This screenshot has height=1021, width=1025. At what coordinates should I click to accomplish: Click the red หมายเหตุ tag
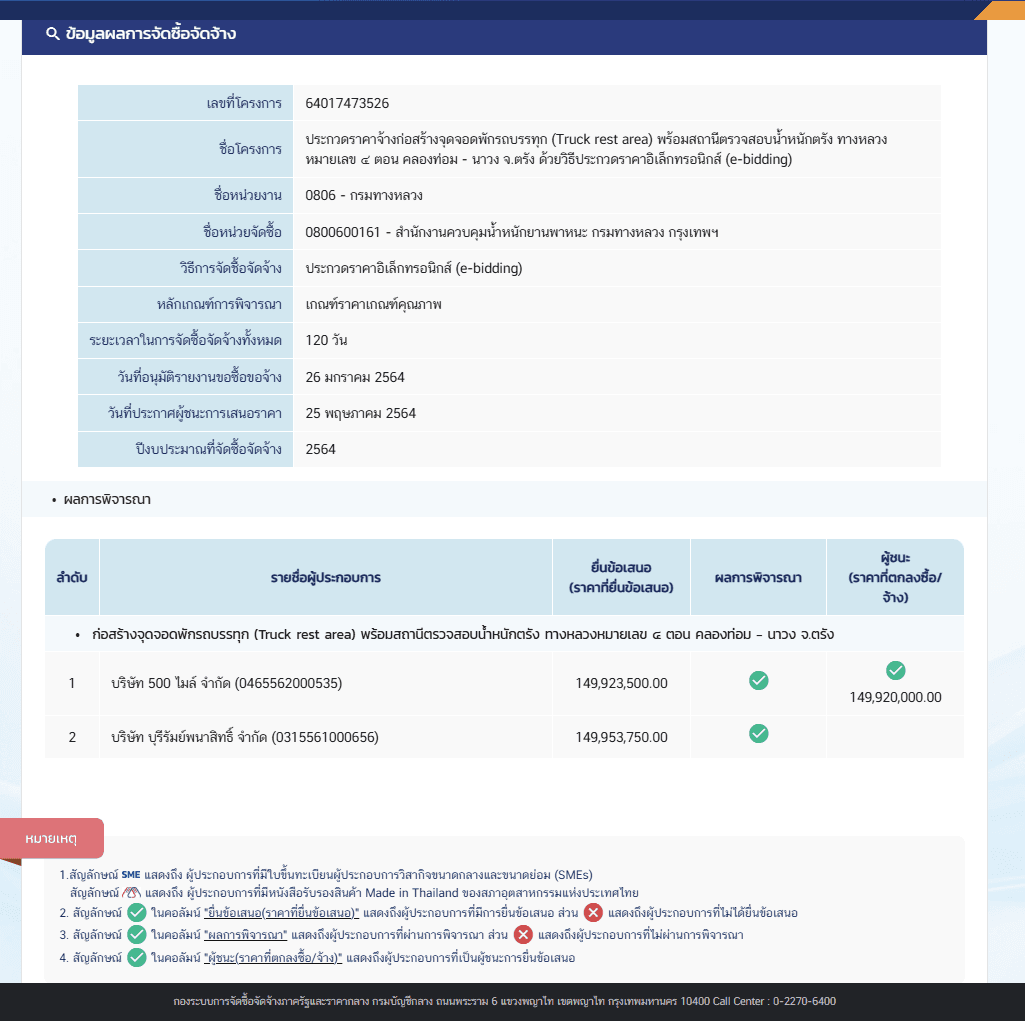[51, 838]
